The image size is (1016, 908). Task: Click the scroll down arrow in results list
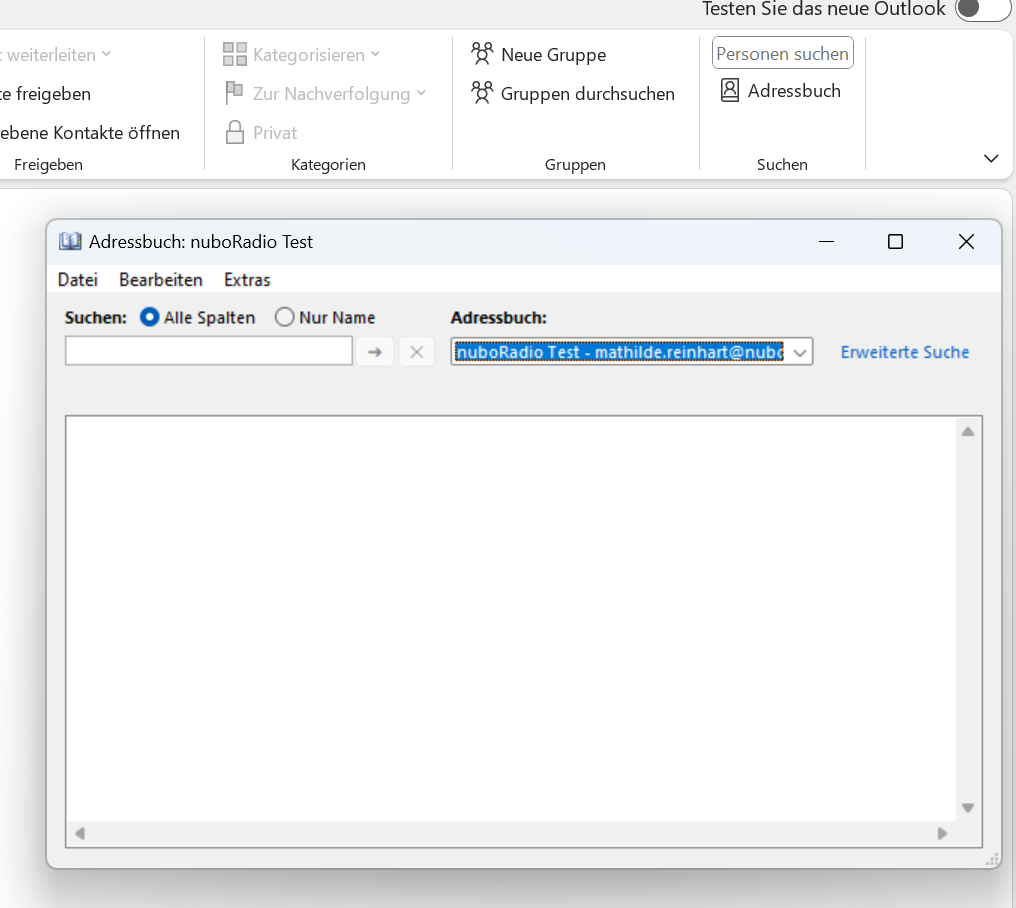click(967, 808)
